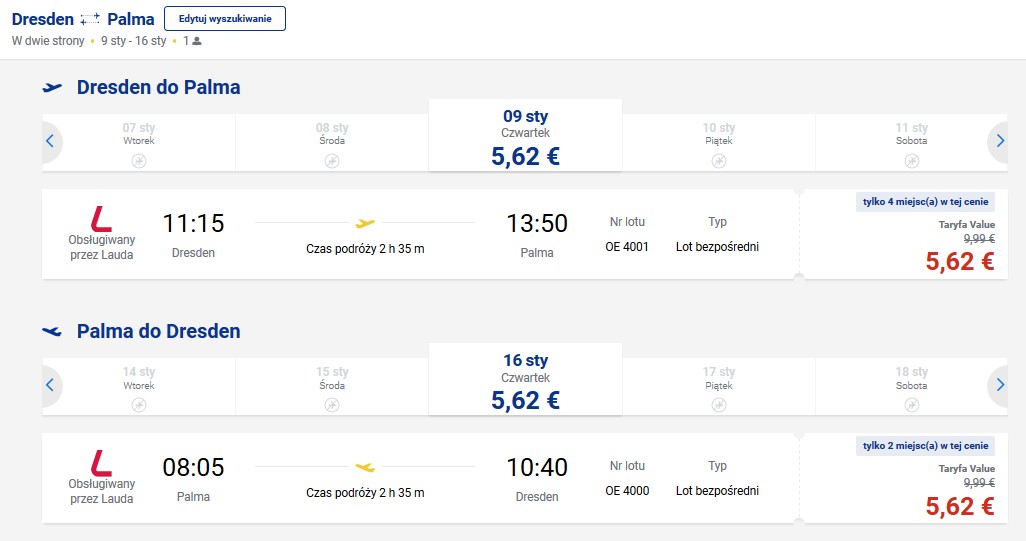Choose the 5,62 € Value fare for OE 4001
Viewport: 1026px width, 541px height.
point(960,262)
